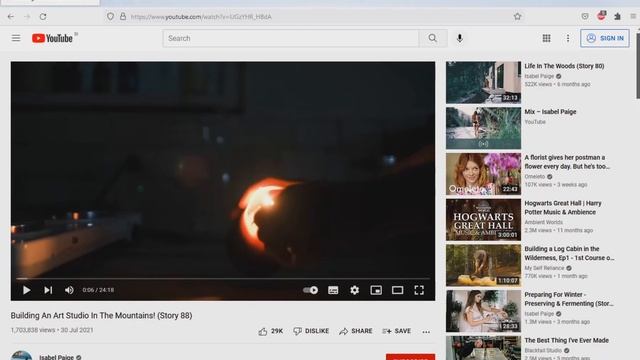Open the Pocket save icon
This screenshot has width=640, height=360.
click(x=585, y=16)
